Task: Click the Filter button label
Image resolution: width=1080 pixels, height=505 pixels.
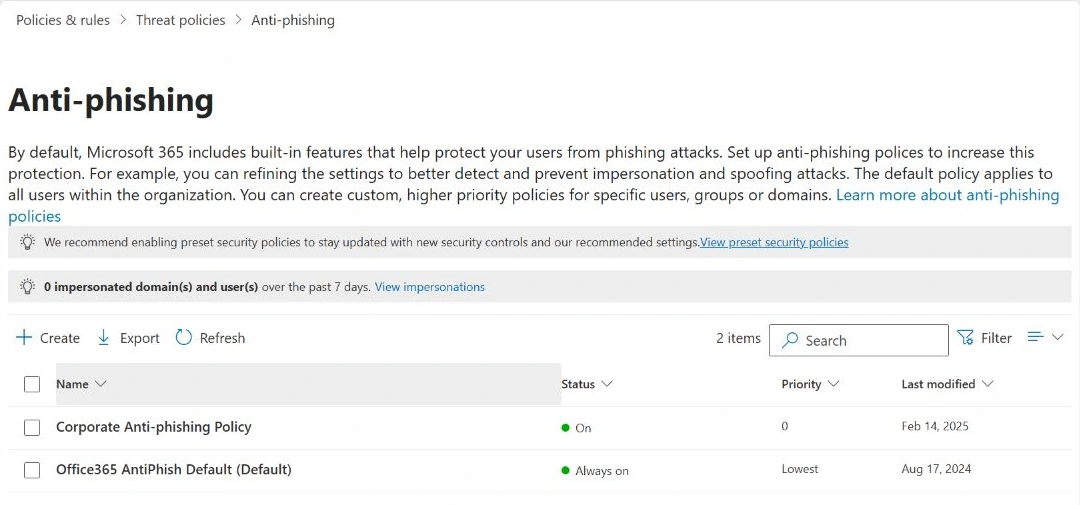Action: pos(996,338)
